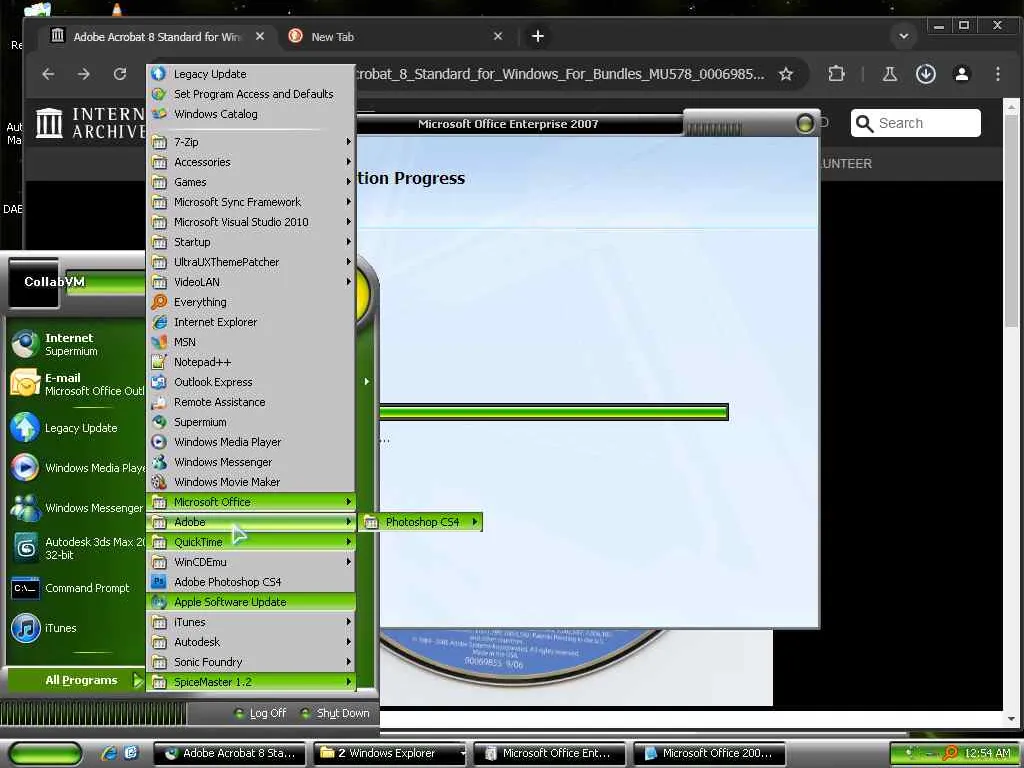Viewport: 1024px width, 768px height.
Task: Open Remote Assistance
Action: 251,402
